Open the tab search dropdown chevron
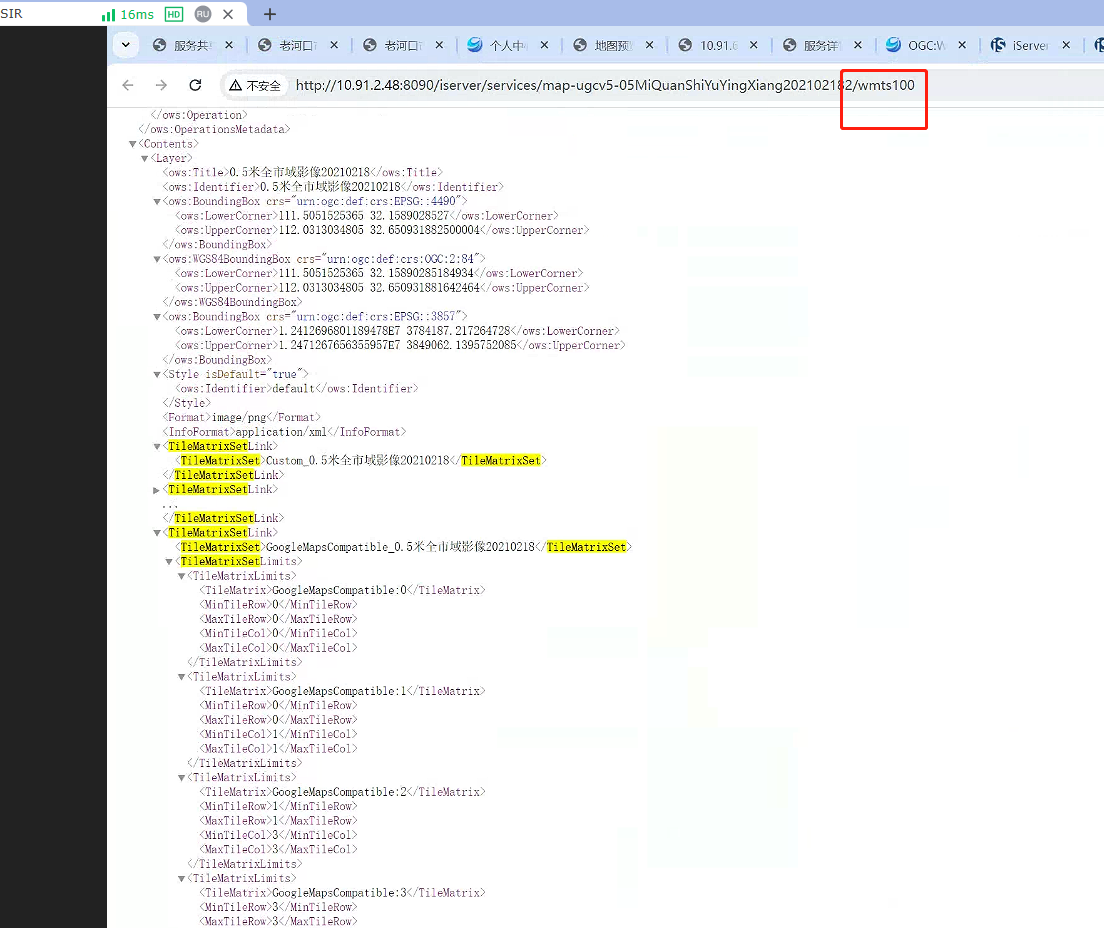The width and height of the screenshot is (1104, 928). click(125, 45)
